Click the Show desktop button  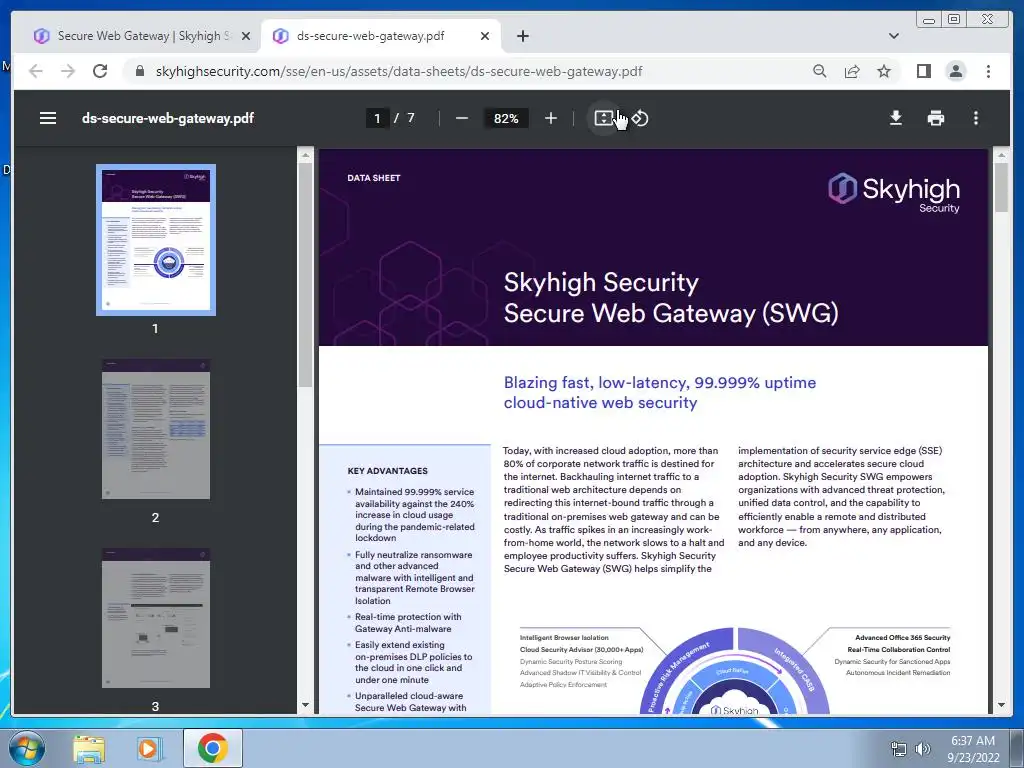click(1017, 748)
